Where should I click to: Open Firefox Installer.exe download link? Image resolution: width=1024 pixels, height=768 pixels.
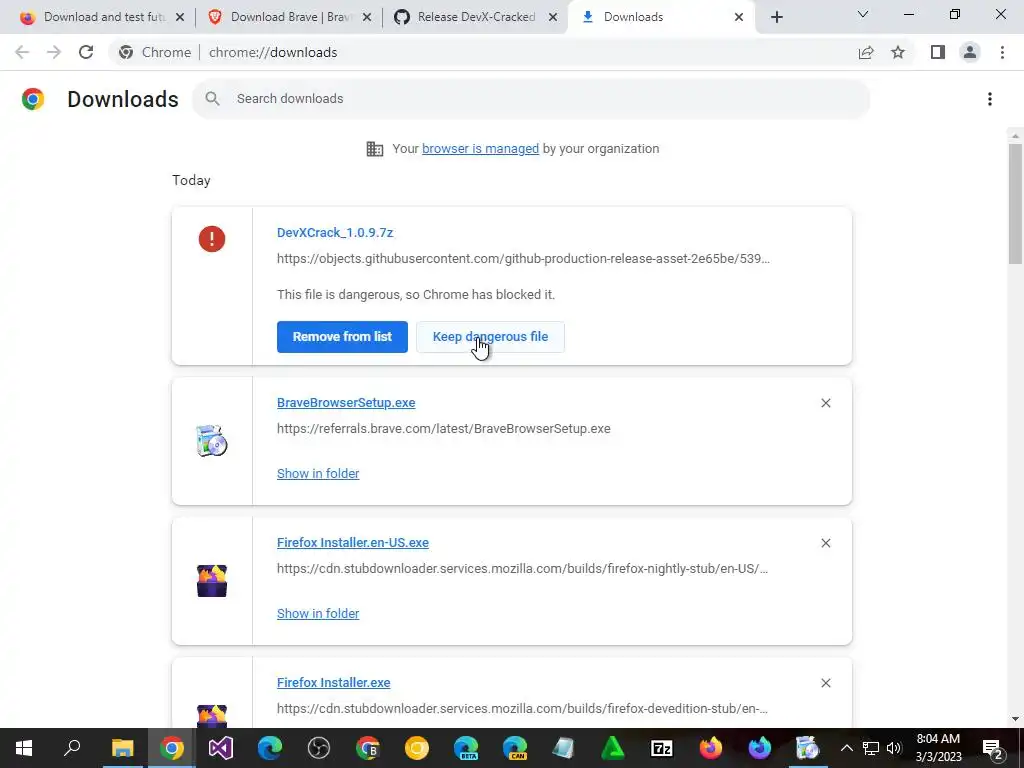pyautogui.click(x=334, y=682)
